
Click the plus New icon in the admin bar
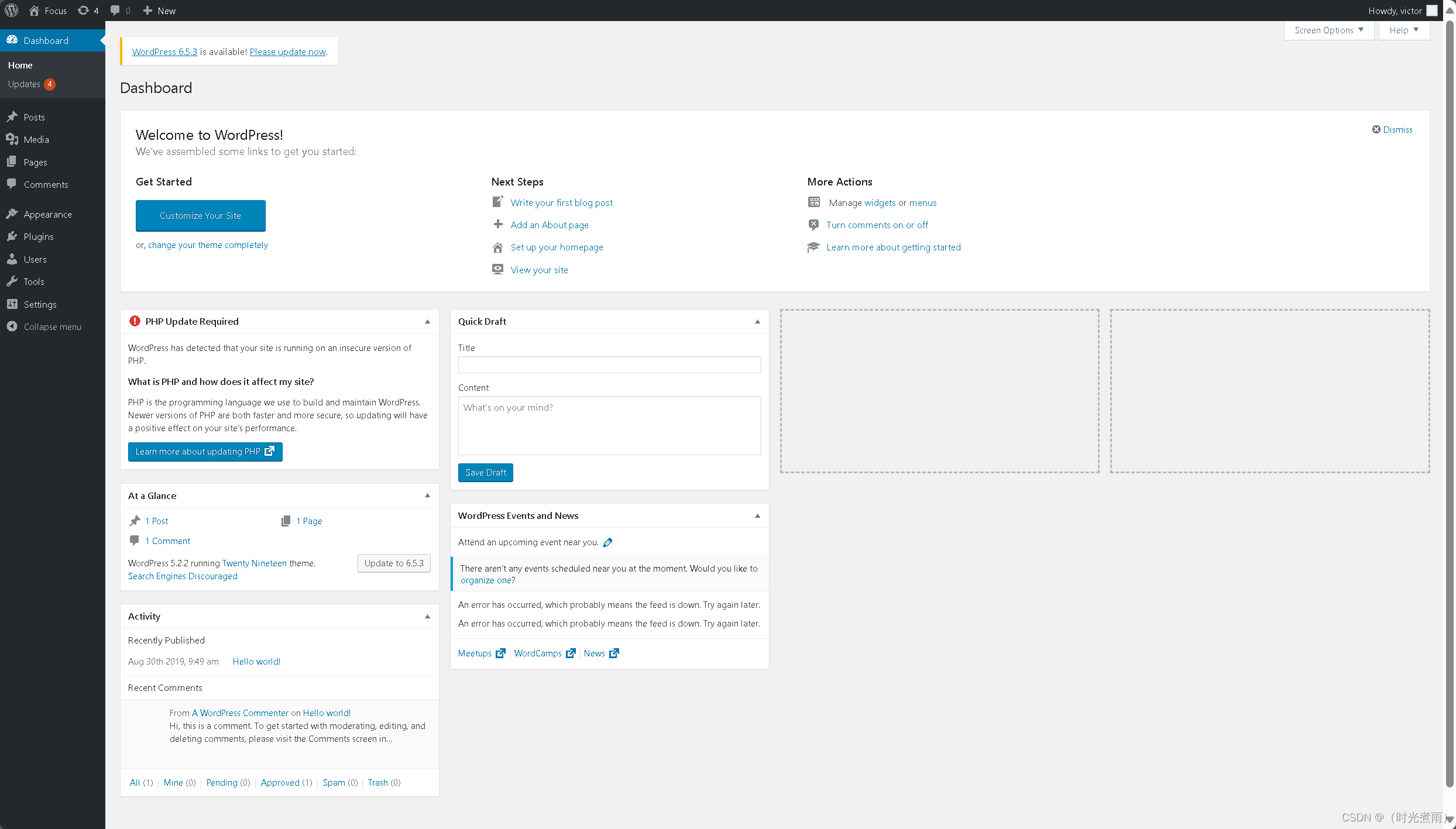tap(147, 11)
